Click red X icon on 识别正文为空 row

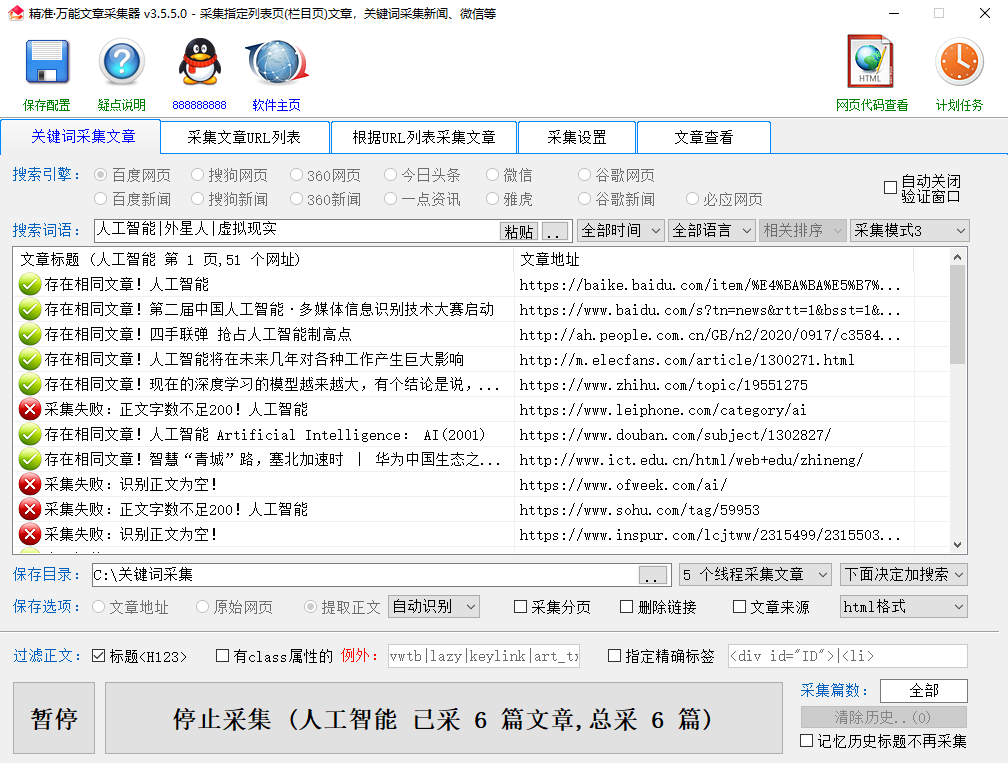click(x=29, y=484)
